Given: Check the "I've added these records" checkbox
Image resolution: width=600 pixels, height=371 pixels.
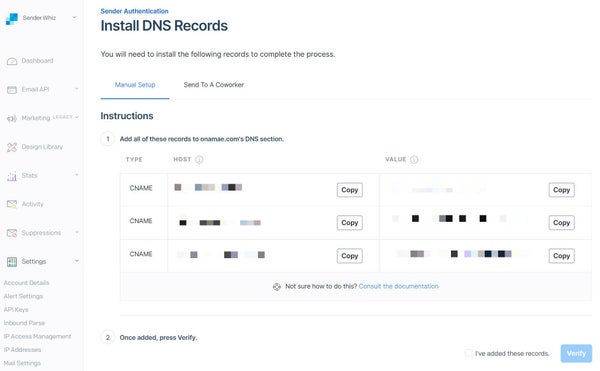Looking at the screenshot, I should (x=468, y=353).
